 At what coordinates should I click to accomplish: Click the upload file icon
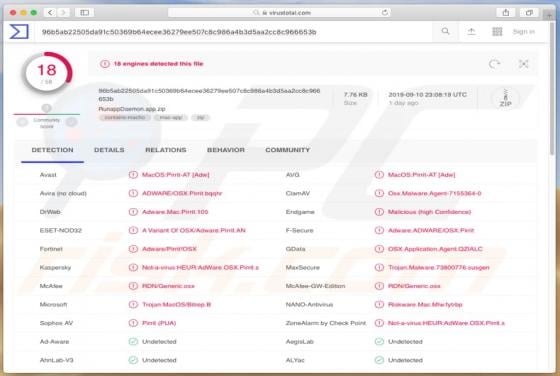point(471,31)
